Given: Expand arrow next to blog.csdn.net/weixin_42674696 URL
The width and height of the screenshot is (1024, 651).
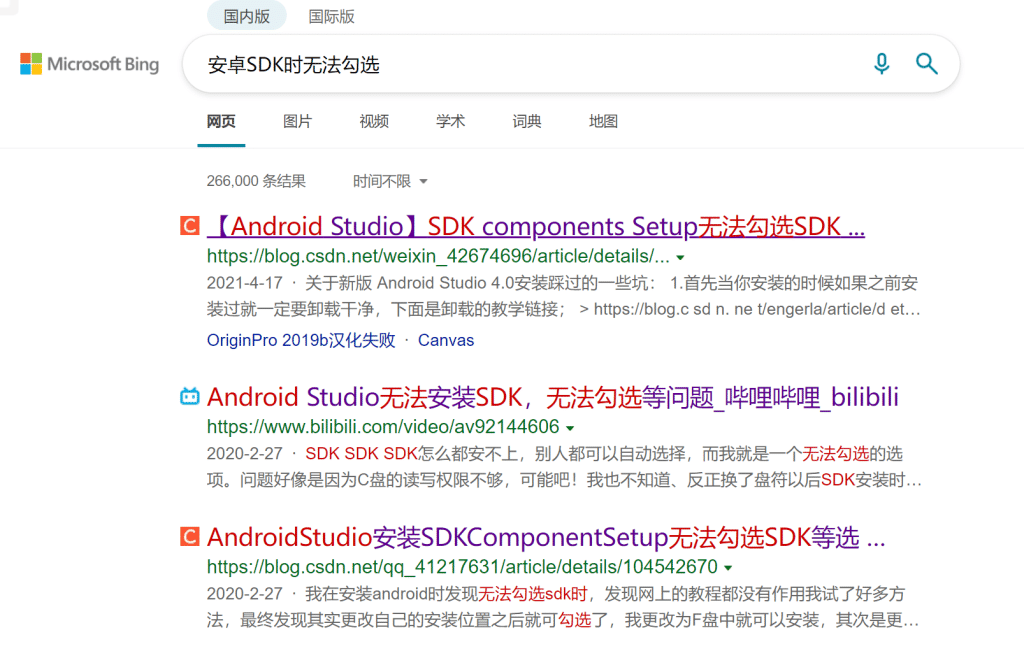Looking at the screenshot, I should coord(680,257).
